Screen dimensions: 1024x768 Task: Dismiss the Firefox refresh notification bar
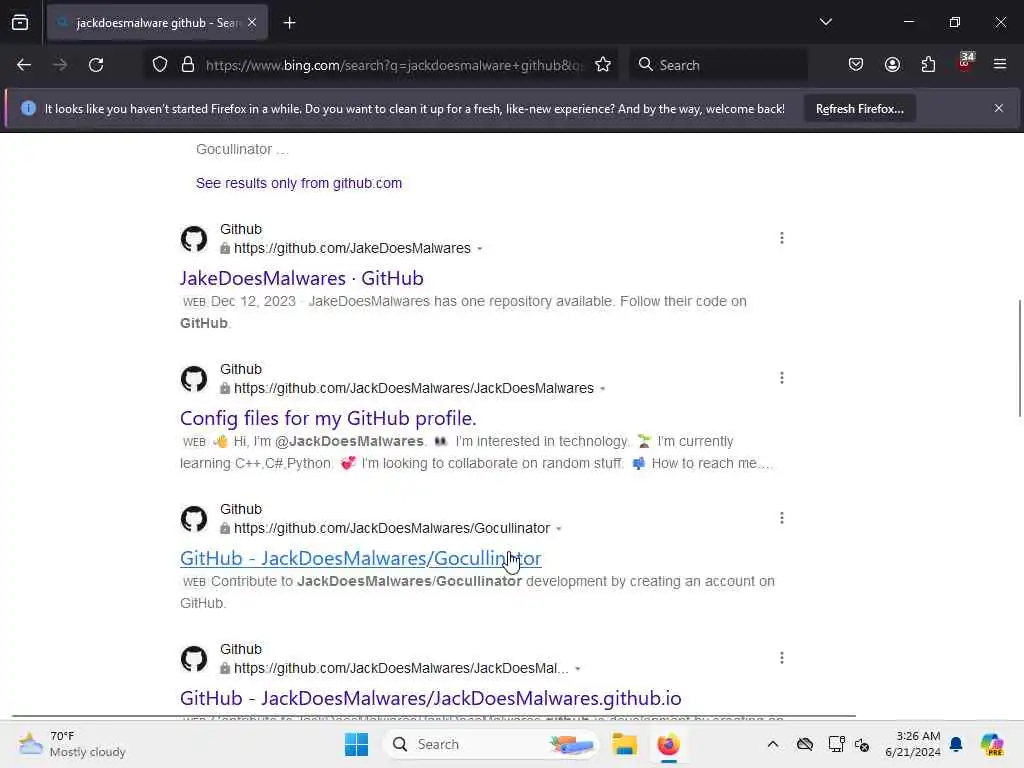point(999,108)
